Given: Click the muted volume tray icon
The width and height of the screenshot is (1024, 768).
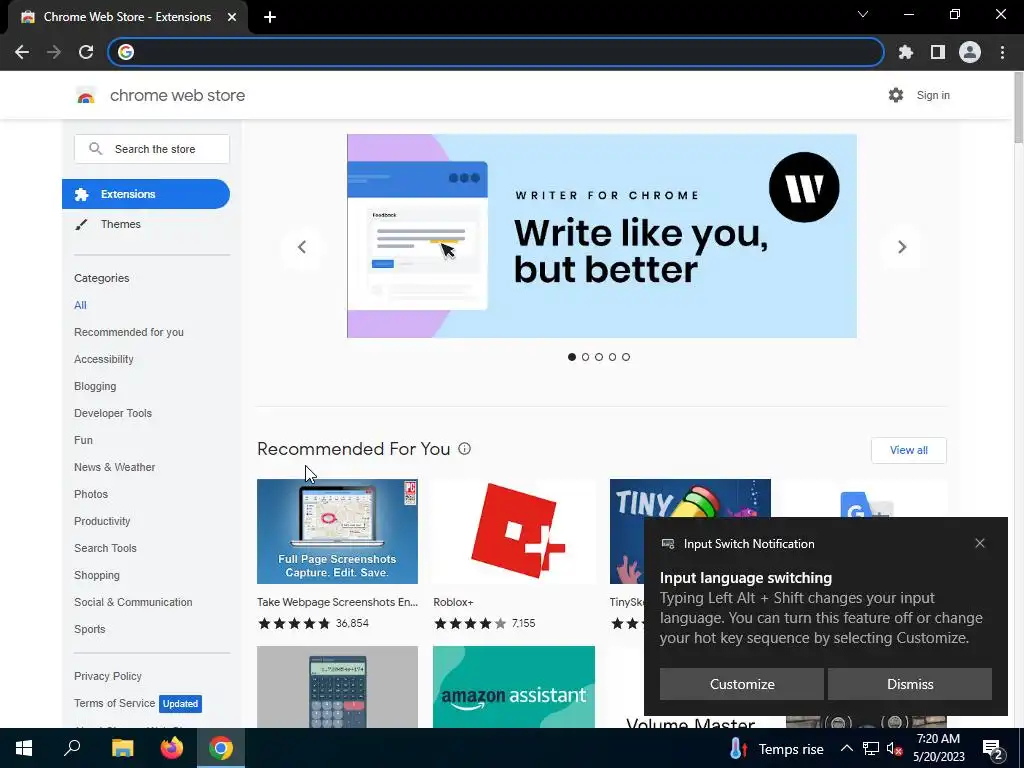Looking at the screenshot, I should 895,748.
